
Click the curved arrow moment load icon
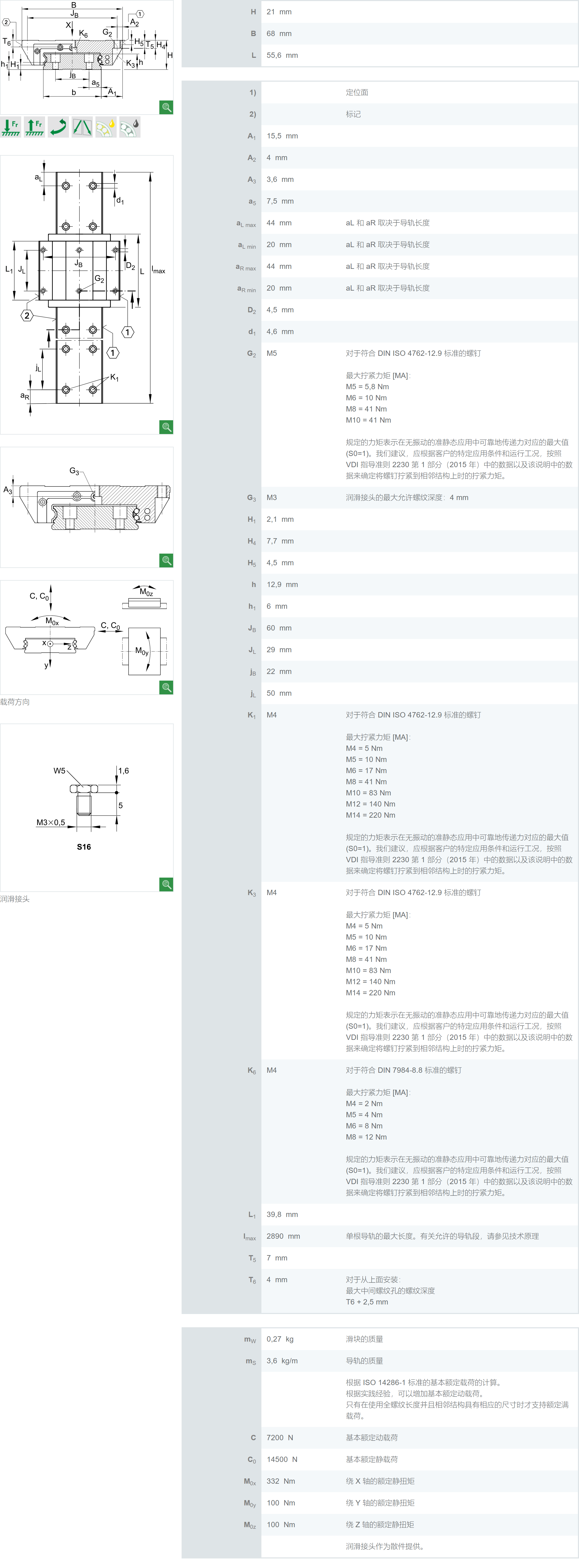pos(58,127)
